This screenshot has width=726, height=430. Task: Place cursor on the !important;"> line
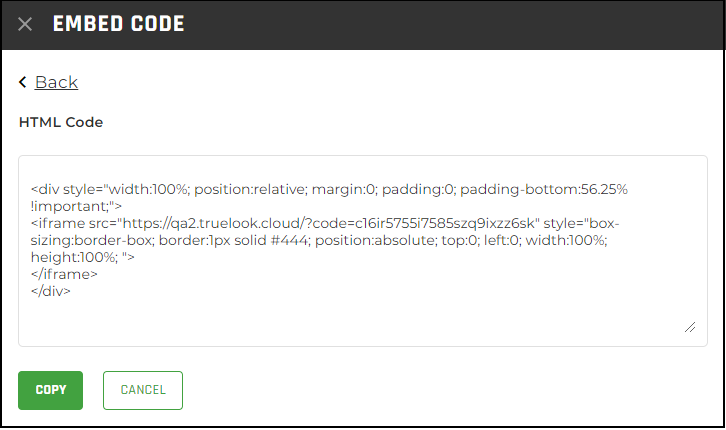(76, 206)
